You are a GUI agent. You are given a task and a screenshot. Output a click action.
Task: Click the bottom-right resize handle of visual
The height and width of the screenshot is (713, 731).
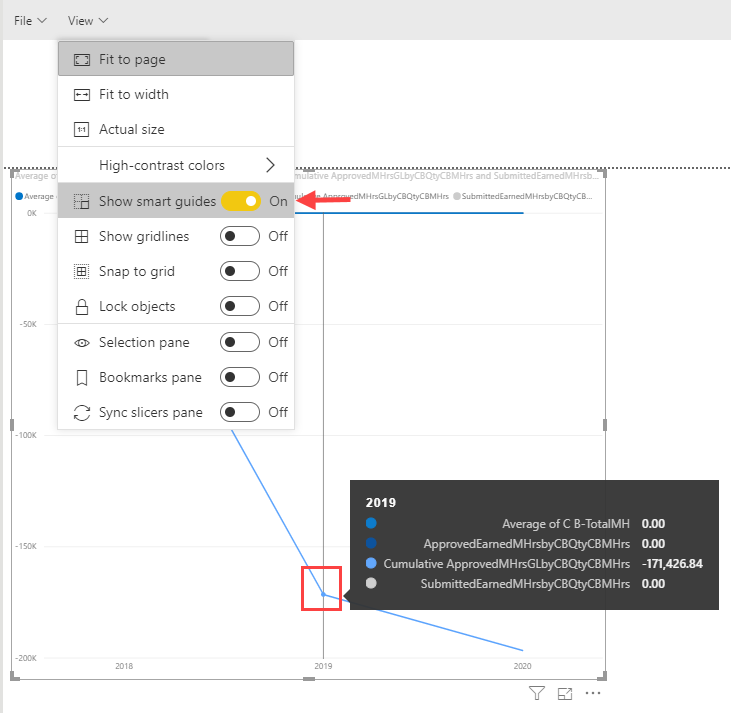click(x=603, y=677)
